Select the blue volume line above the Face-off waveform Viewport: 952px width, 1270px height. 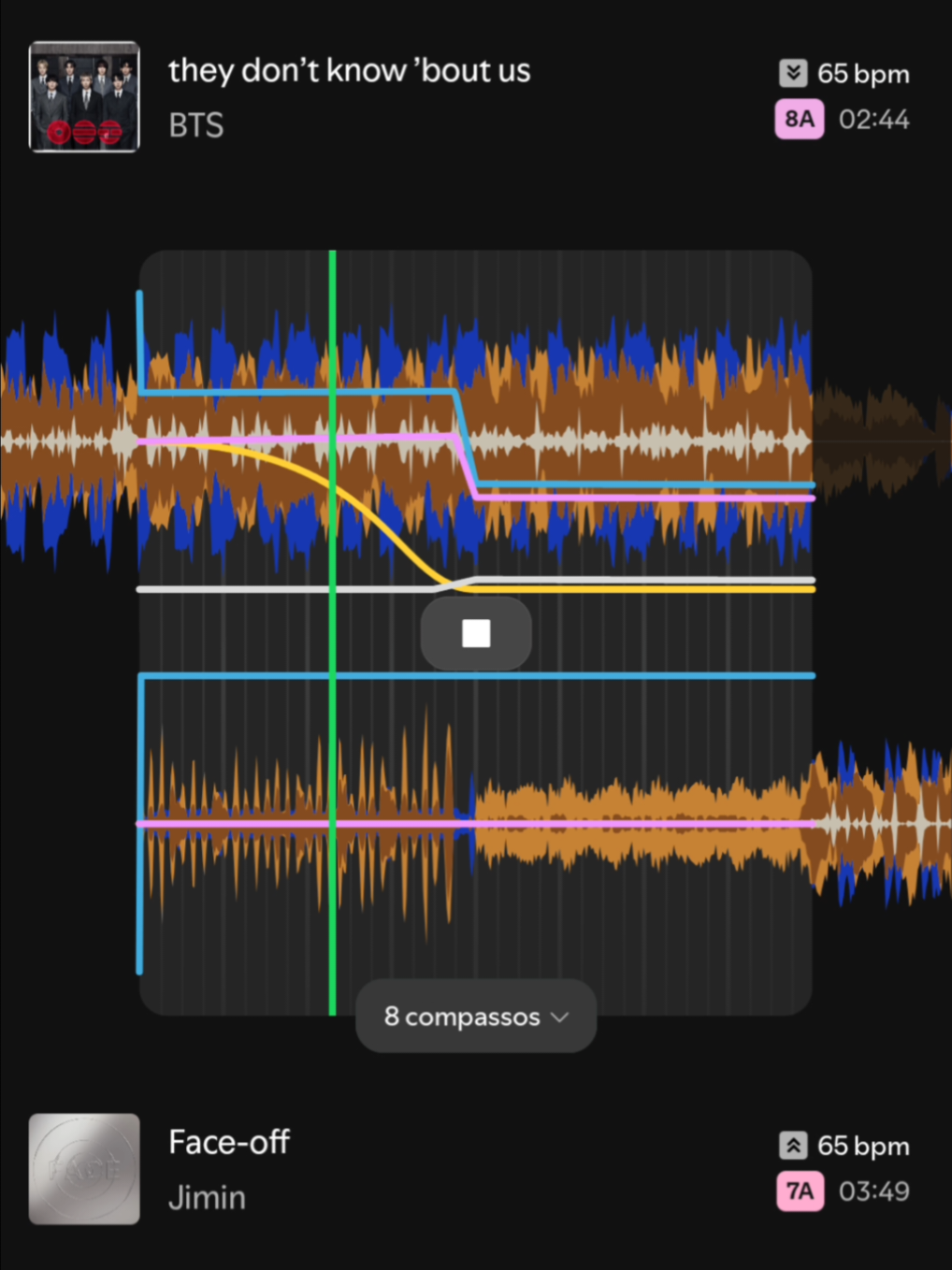click(477, 675)
